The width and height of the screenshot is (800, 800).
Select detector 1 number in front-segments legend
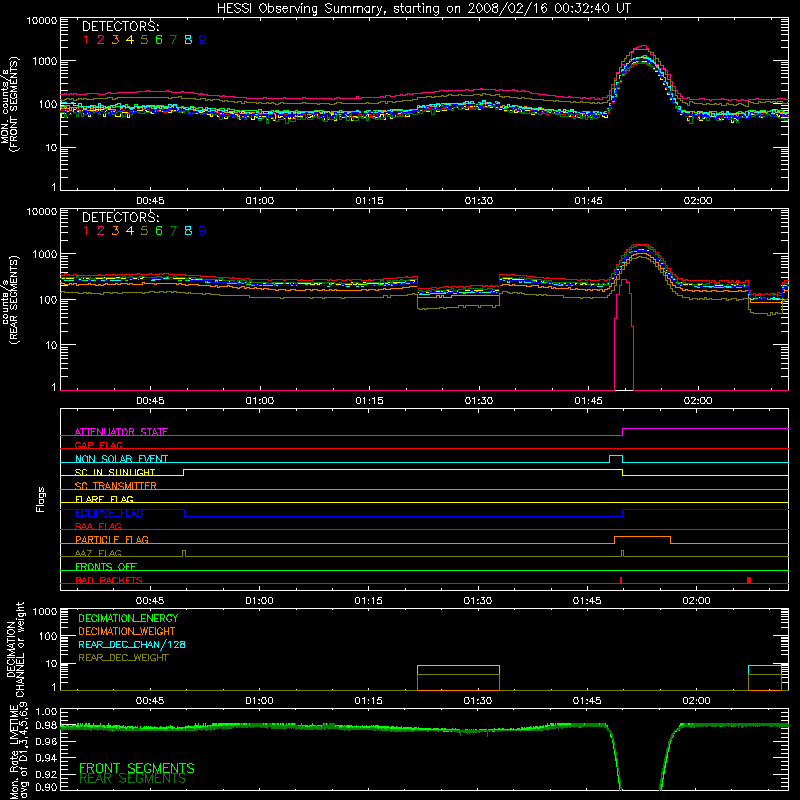pyautogui.click(x=86, y=40)
